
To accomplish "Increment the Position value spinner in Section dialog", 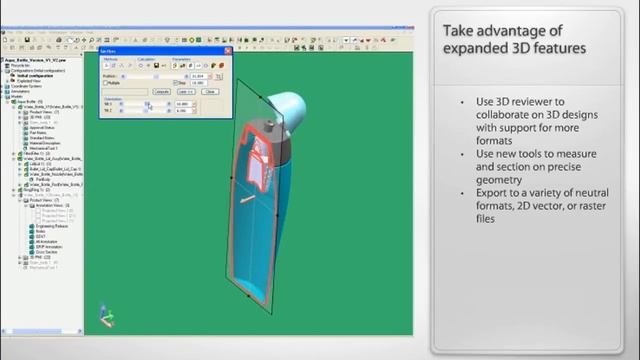I will coord(210,75).
